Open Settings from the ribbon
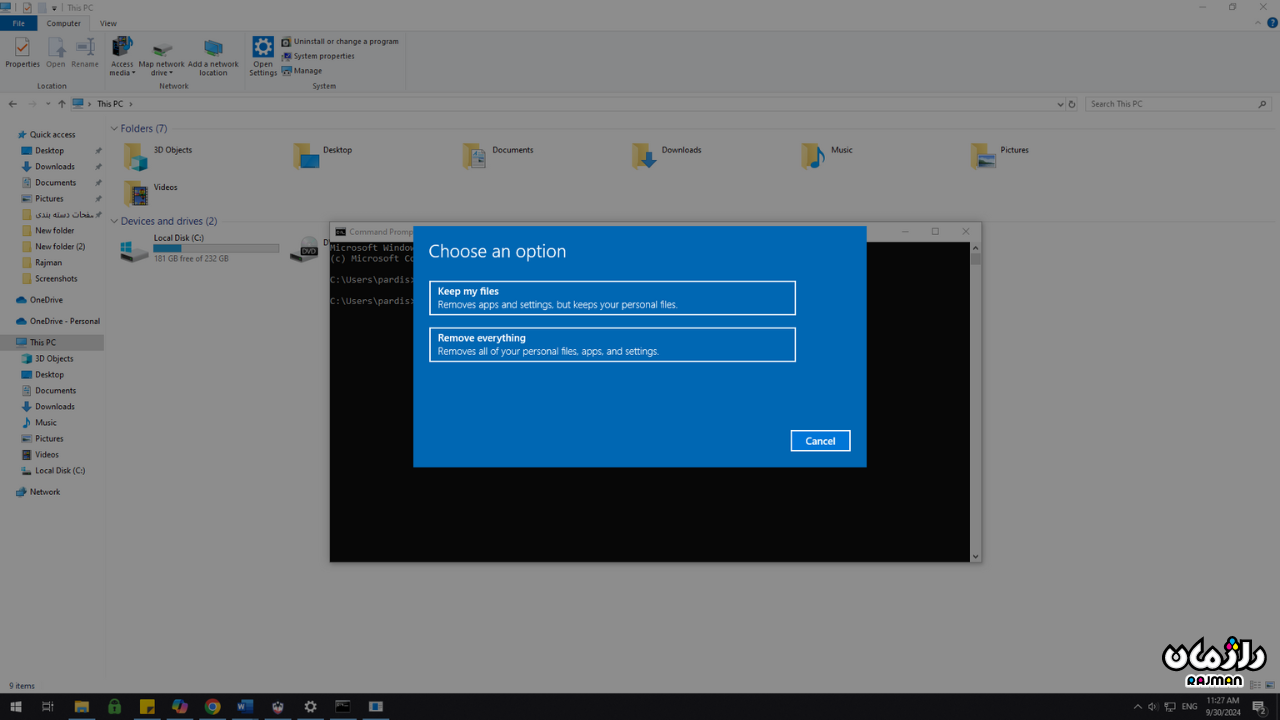The height and width of the screenshot is (720, 1280). [263, 56]
